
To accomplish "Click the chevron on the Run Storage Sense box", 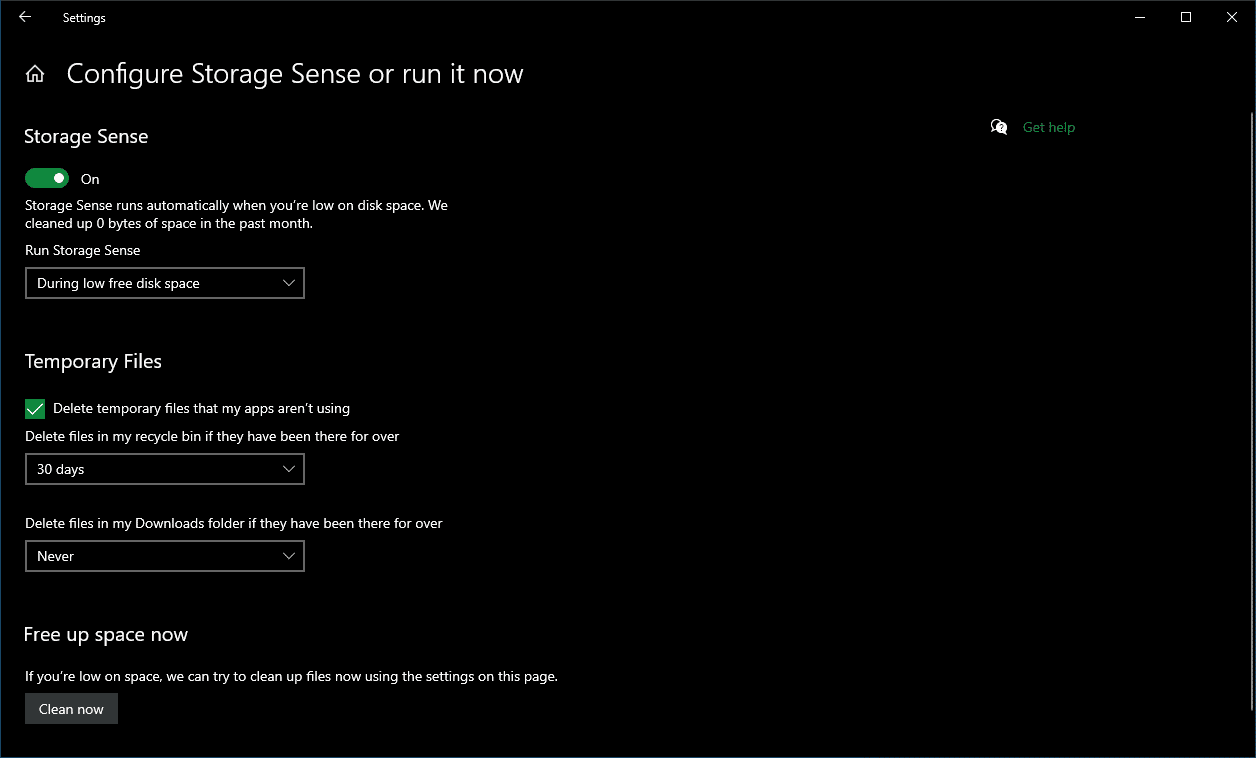I will click(290, 283).
